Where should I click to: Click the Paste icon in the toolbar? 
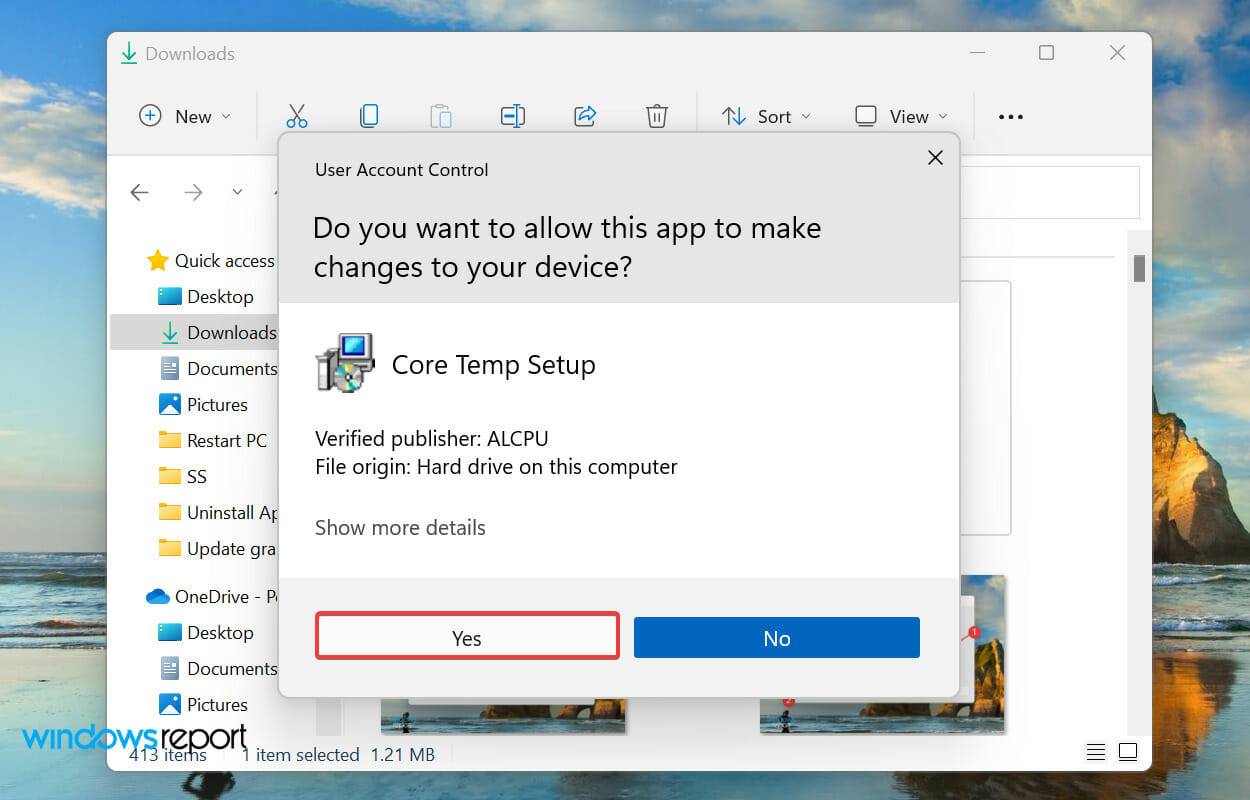click(x=441, y=116)
